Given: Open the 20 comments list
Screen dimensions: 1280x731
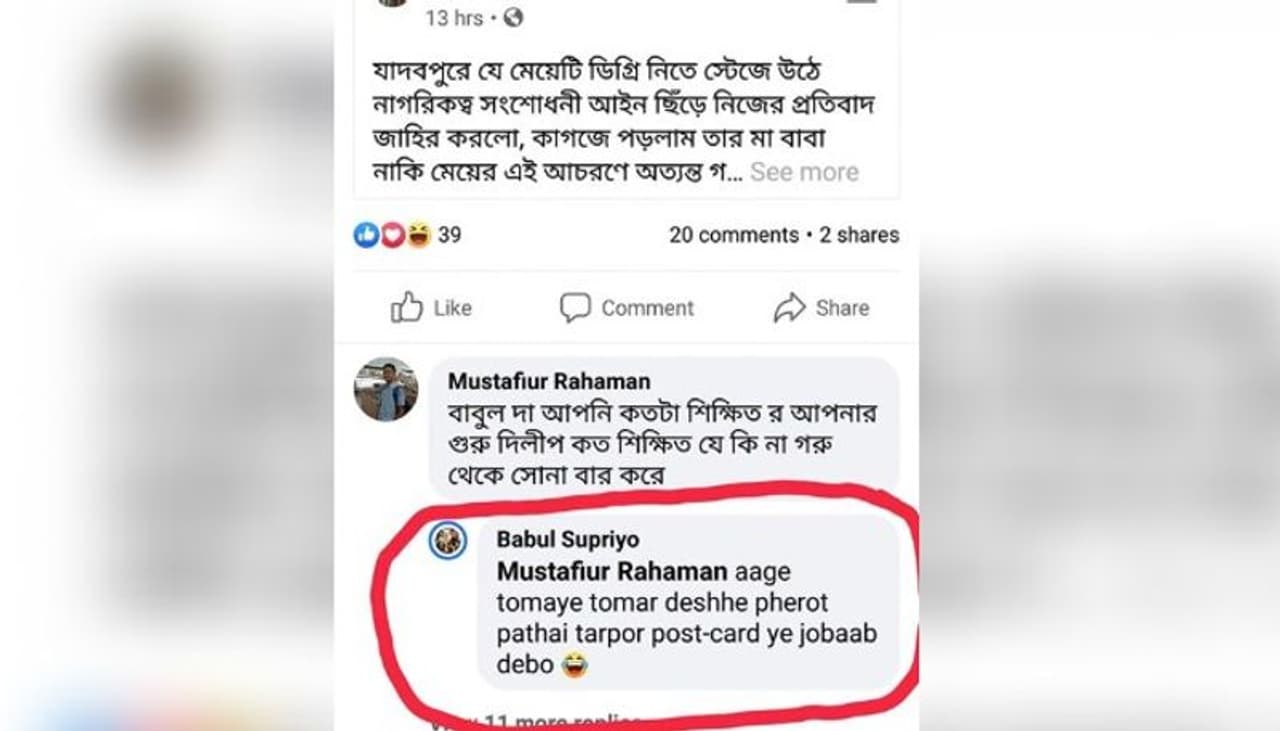Looking at the screenshot, I should click(733, 235).
